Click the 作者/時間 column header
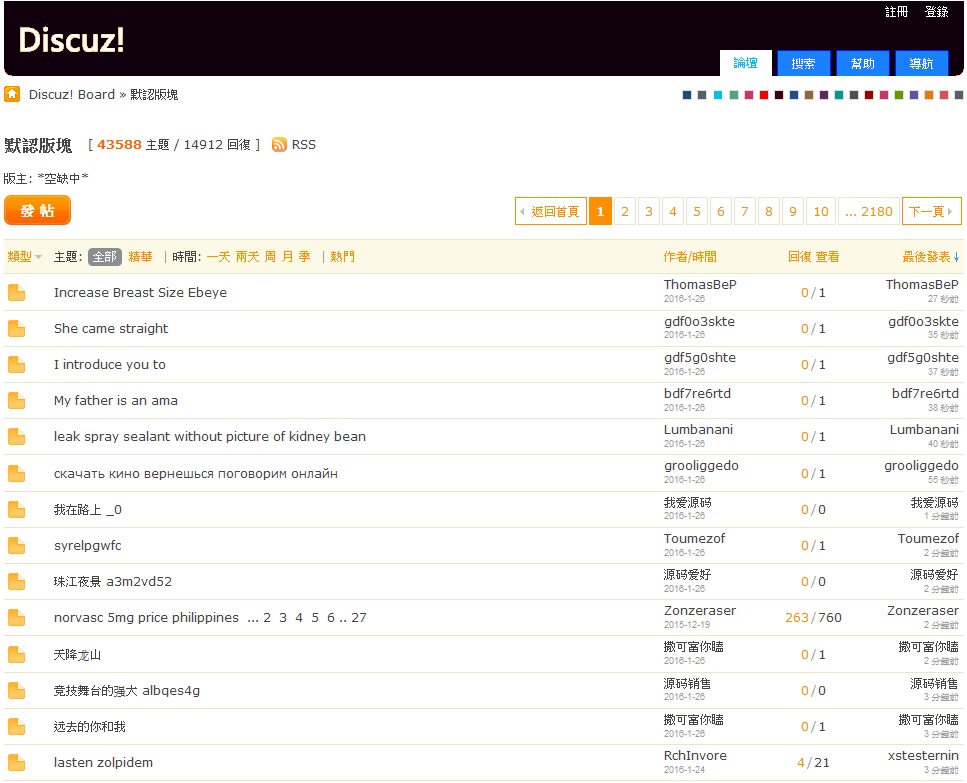This screenshot has width=967, height=783. (690, 256)
